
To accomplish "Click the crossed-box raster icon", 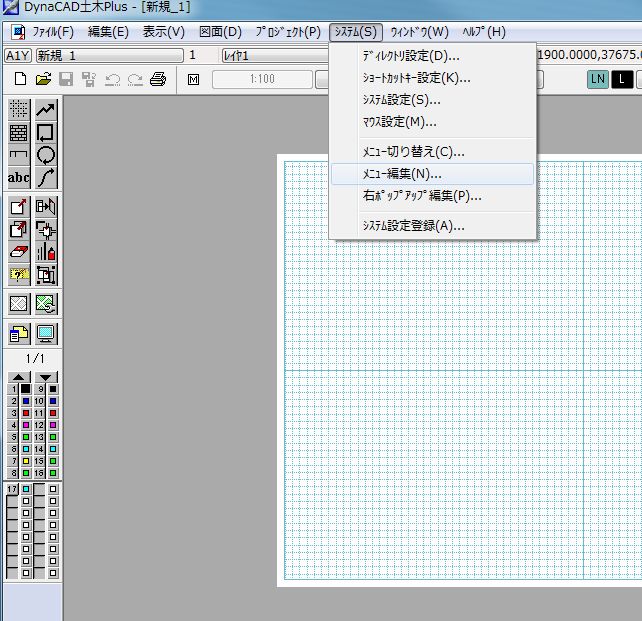I will [18, 304].
